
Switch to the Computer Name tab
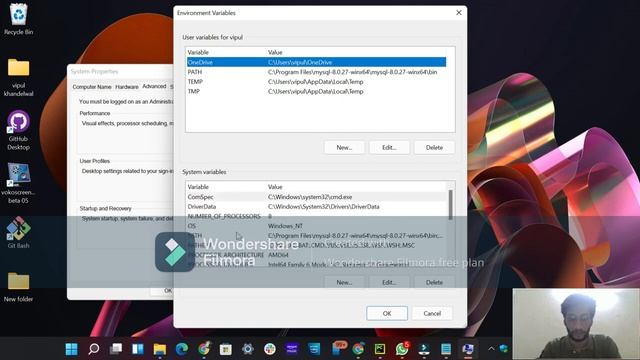point(92,87)
